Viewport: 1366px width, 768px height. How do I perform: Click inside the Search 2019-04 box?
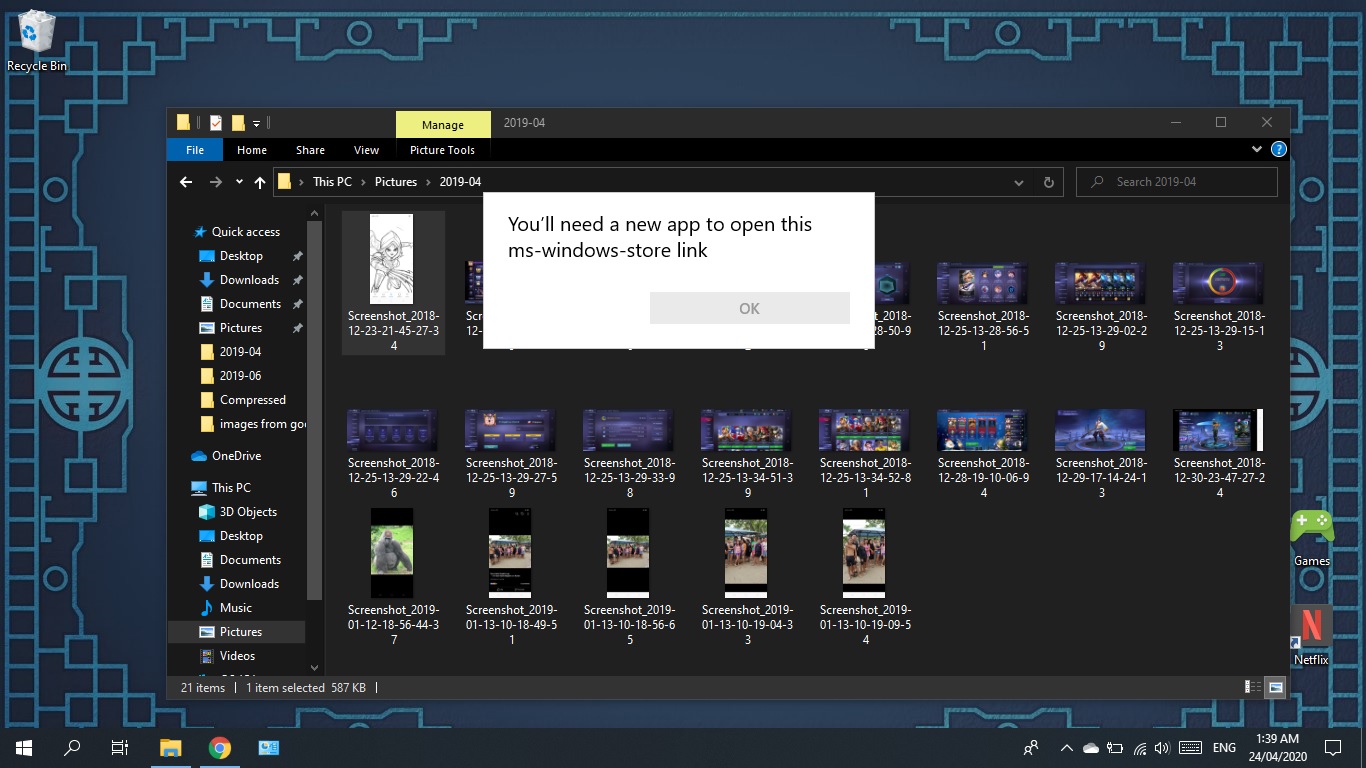tap(1176, 181)
